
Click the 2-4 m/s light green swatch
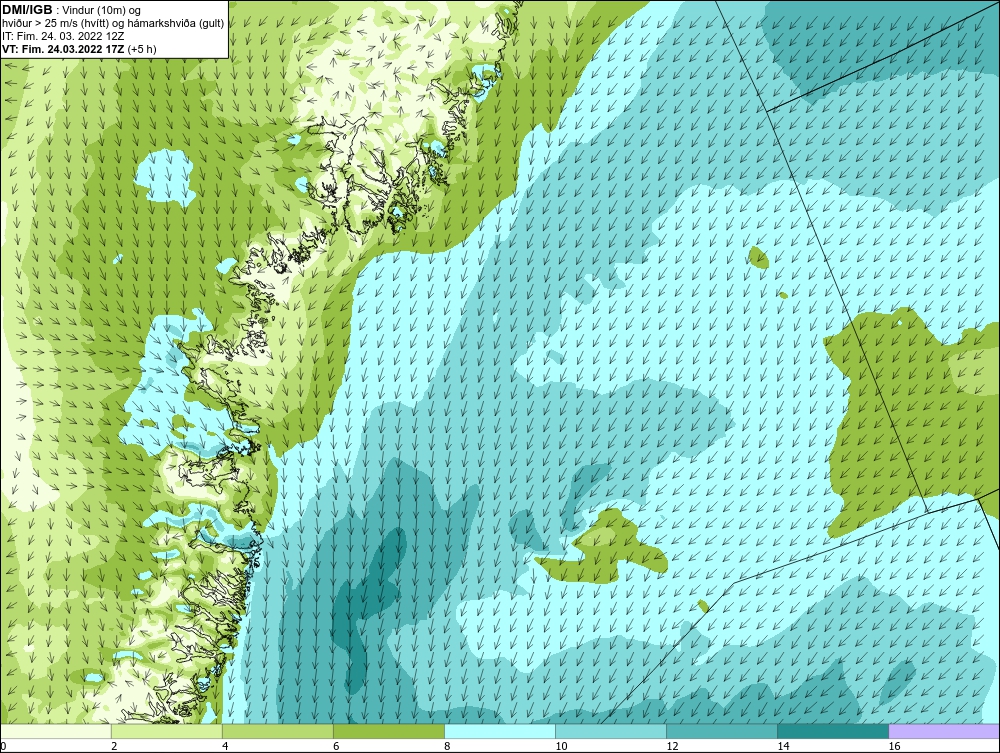(166, 731)
